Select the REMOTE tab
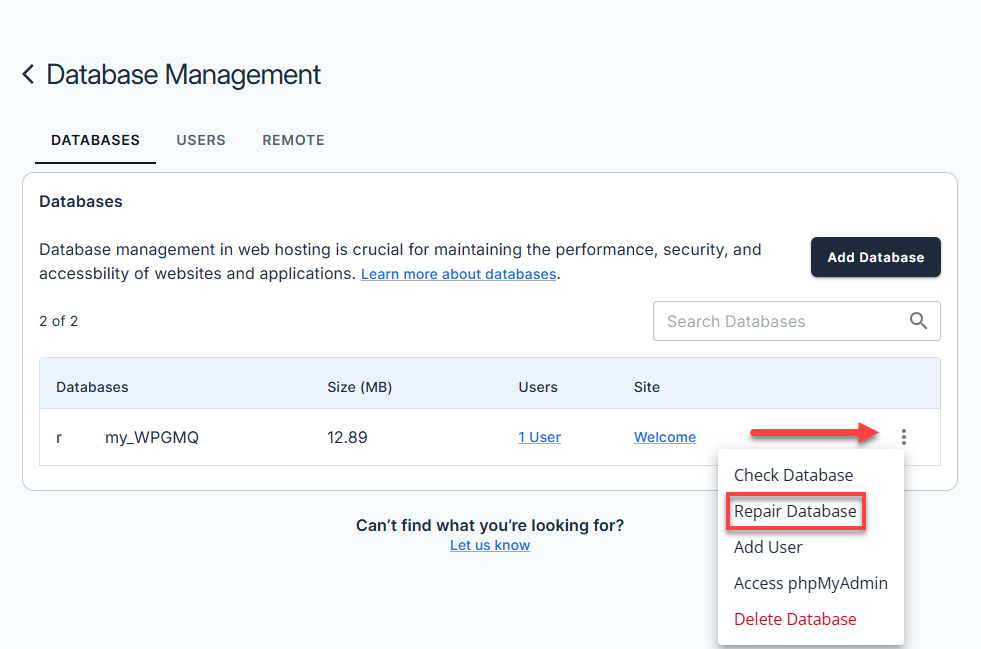Image resolution: width=981 pixels, height=649 pixels. pos(293,140)
